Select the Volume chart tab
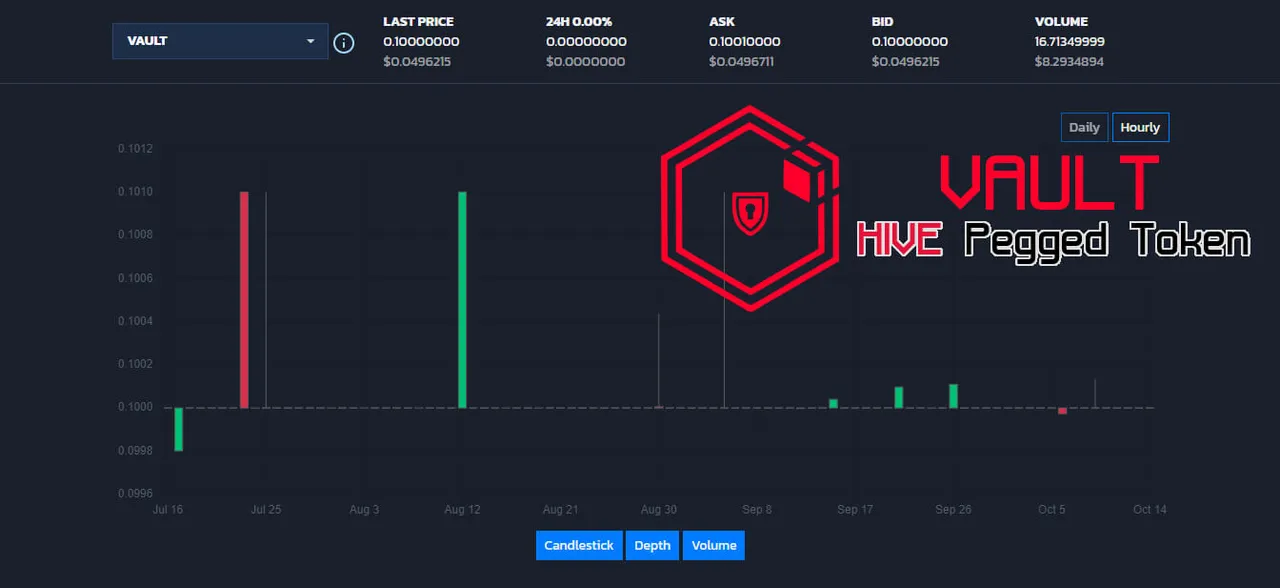This screenshot has width=1280, height=588. [x=714, y=545]
